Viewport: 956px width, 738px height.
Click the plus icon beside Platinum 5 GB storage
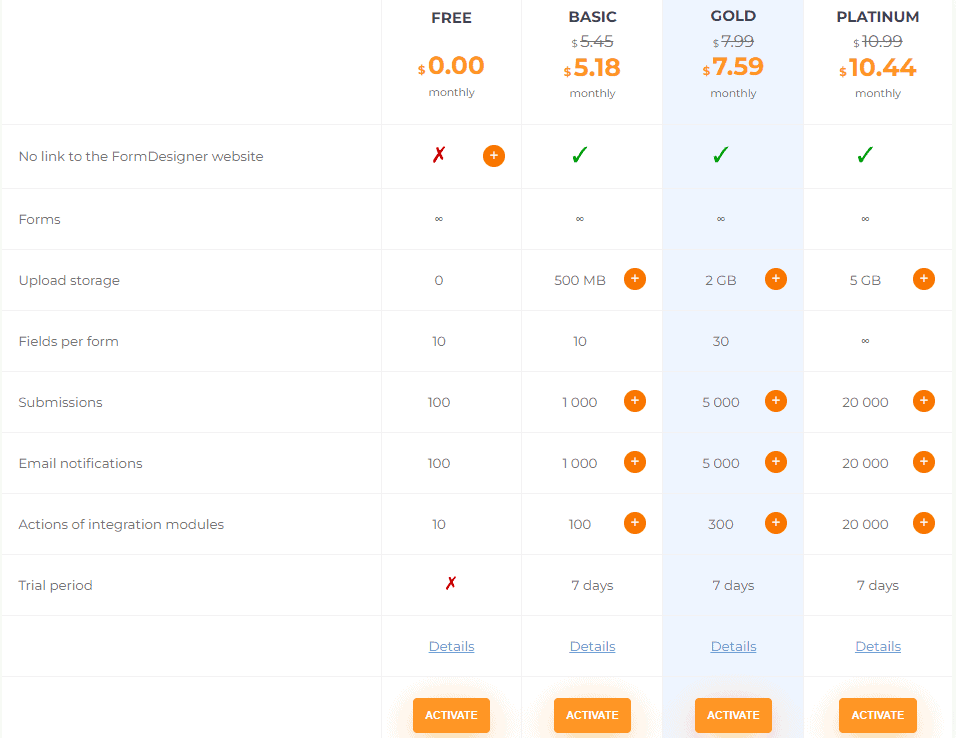point(923,279)
